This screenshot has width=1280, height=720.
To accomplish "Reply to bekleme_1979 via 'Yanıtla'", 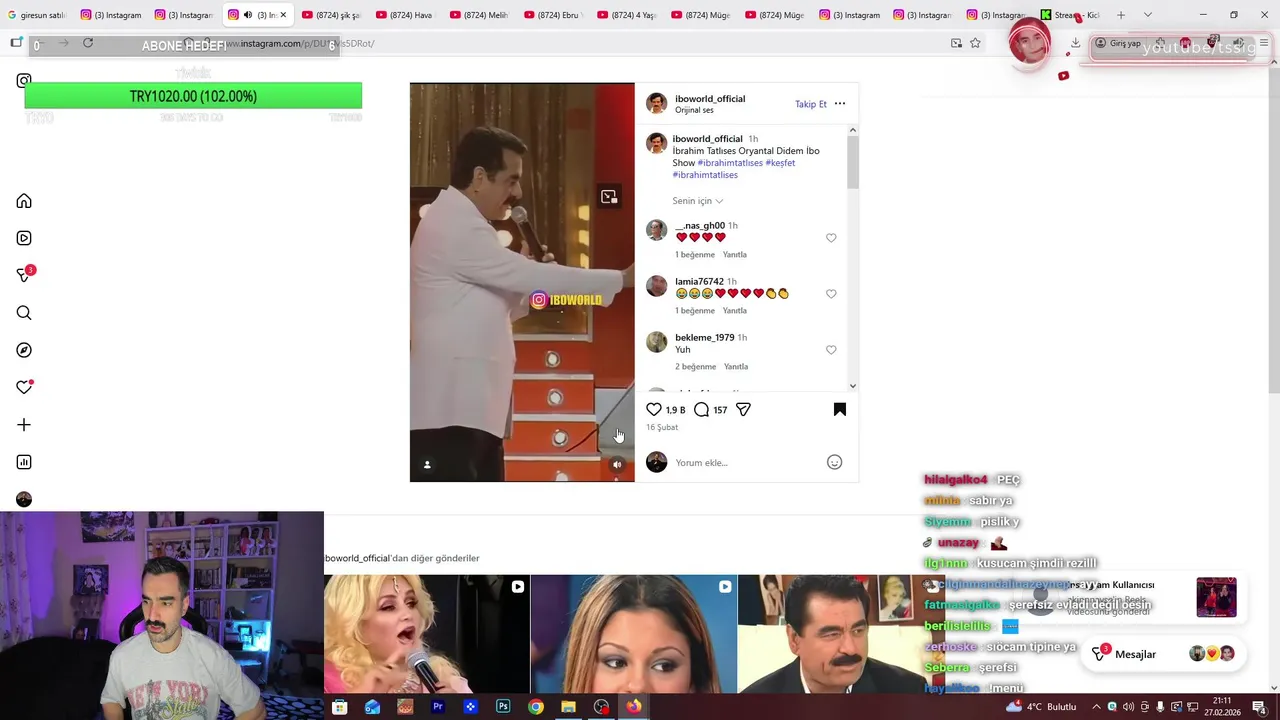I will pos(735,367).
